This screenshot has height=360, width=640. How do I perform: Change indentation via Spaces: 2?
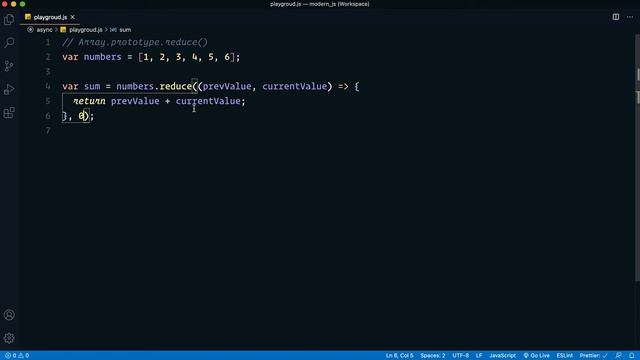(433, 356)
